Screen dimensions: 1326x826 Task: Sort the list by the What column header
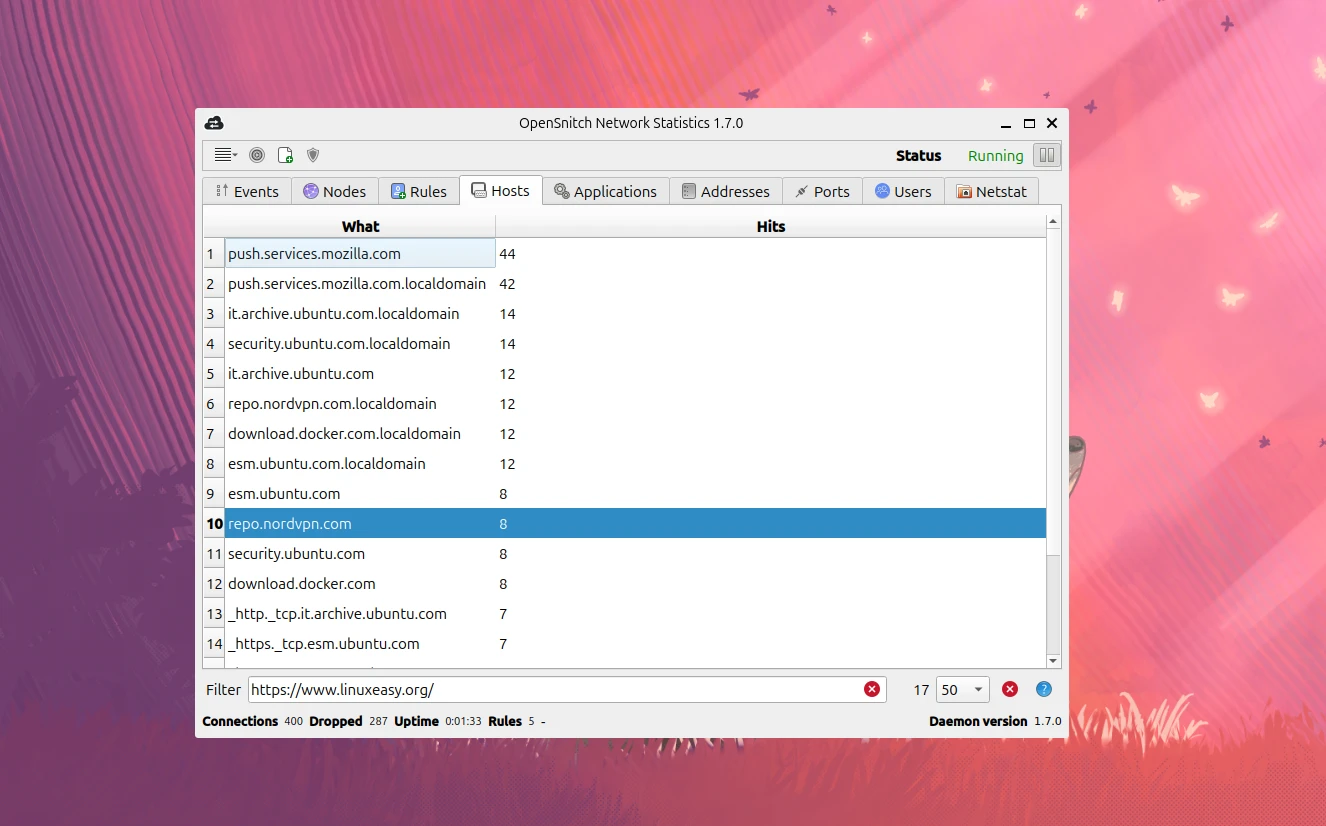pyautogui.click(x=360, y=226)
